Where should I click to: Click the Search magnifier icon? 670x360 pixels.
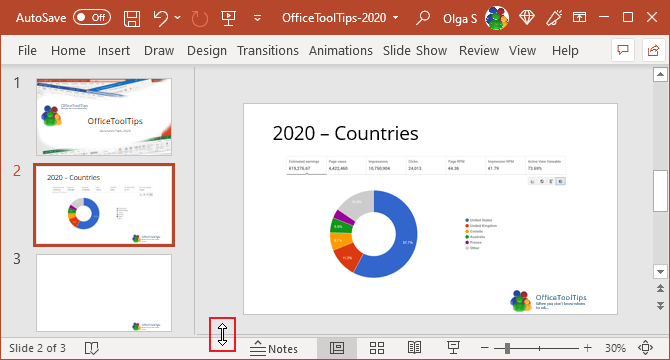[423, 18]
